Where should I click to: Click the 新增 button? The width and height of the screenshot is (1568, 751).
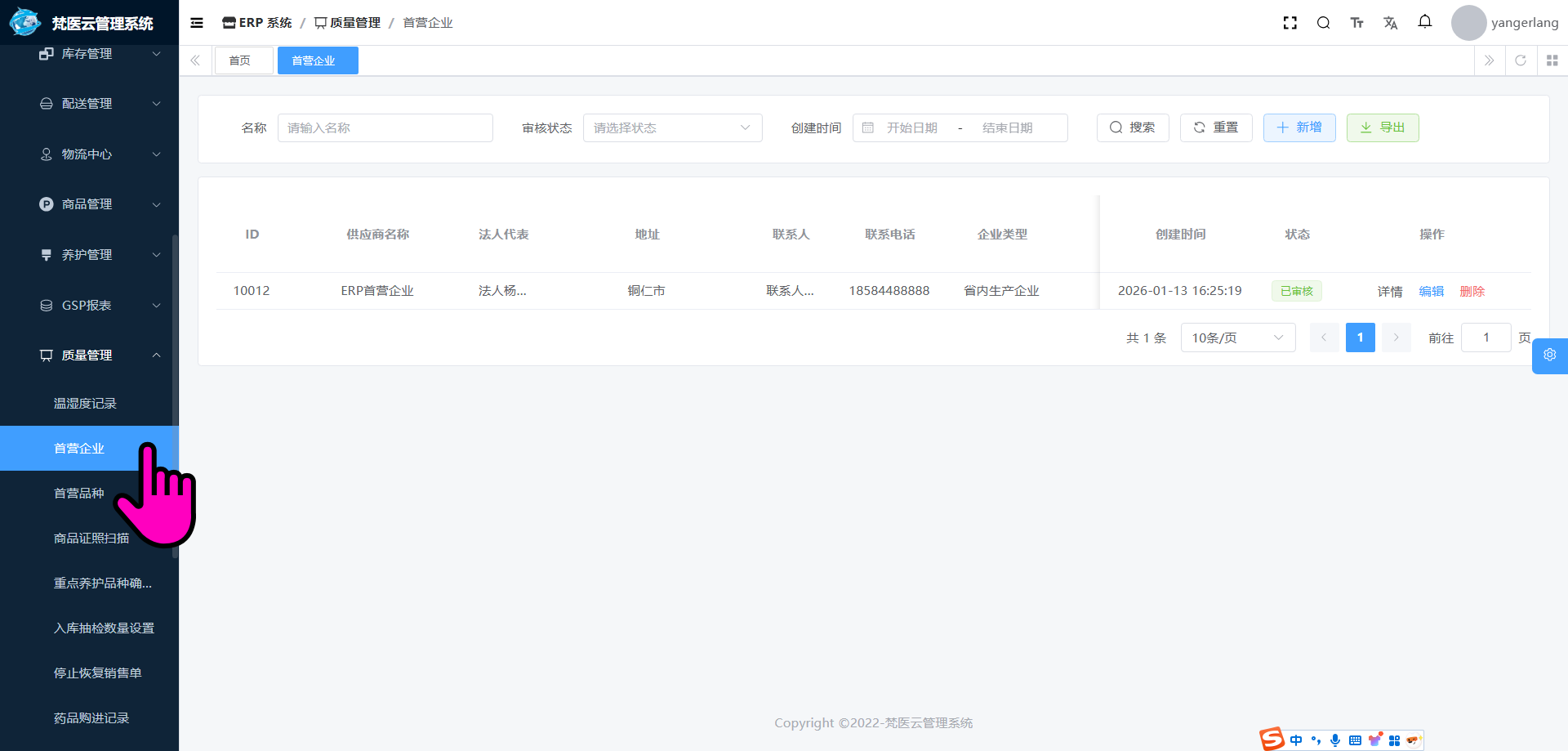point(1298,127)
